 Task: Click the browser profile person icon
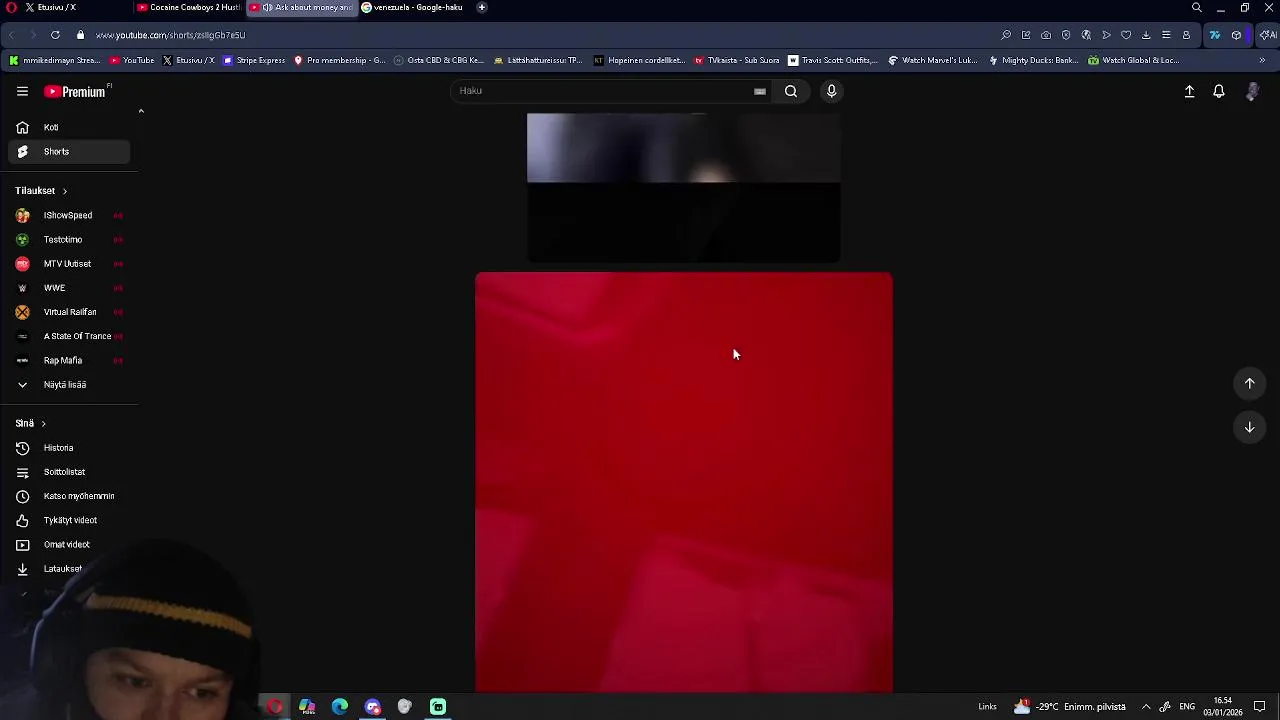click(1186, 35)
